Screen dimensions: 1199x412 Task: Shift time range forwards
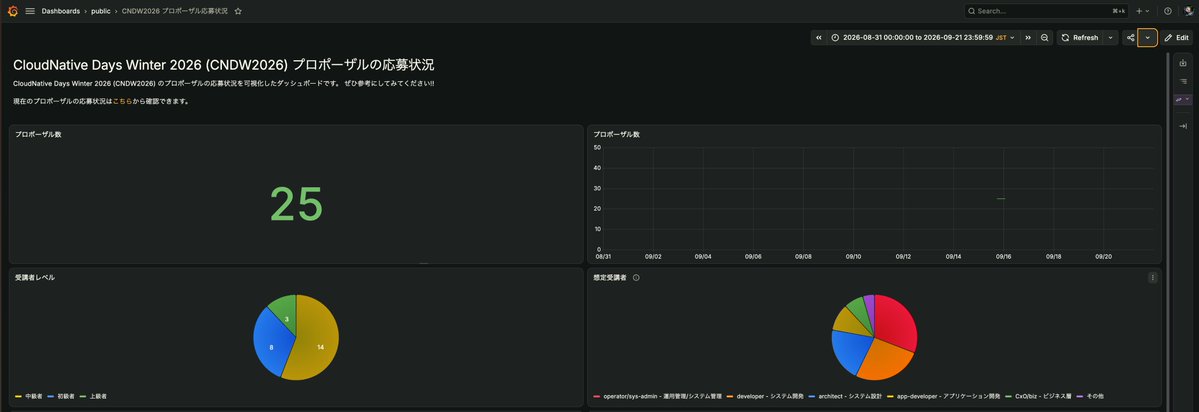[1028, 37]
